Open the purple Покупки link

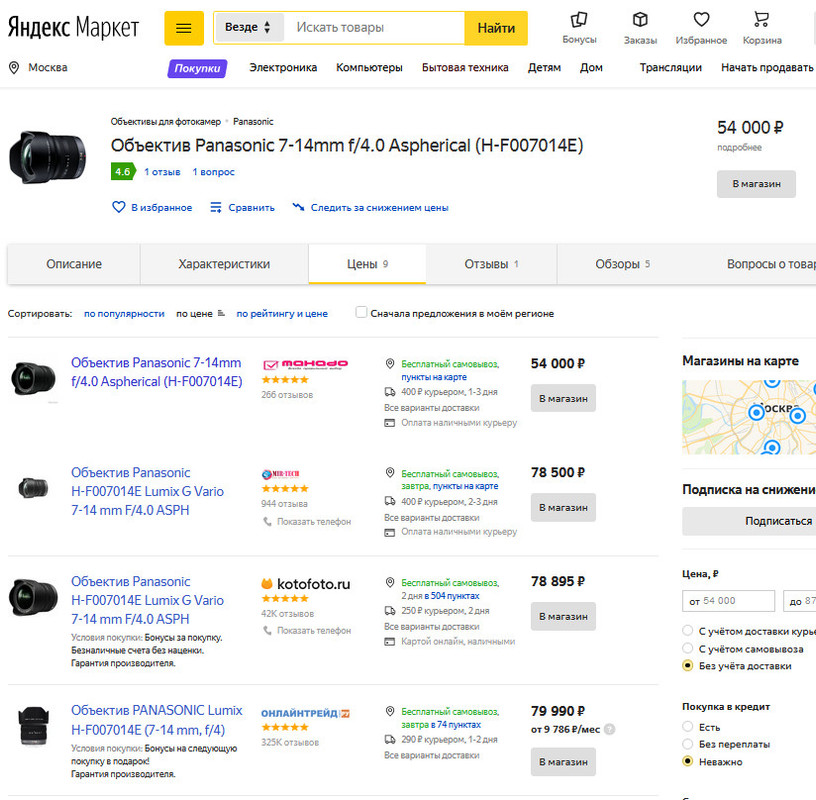(x=197, y=68)
